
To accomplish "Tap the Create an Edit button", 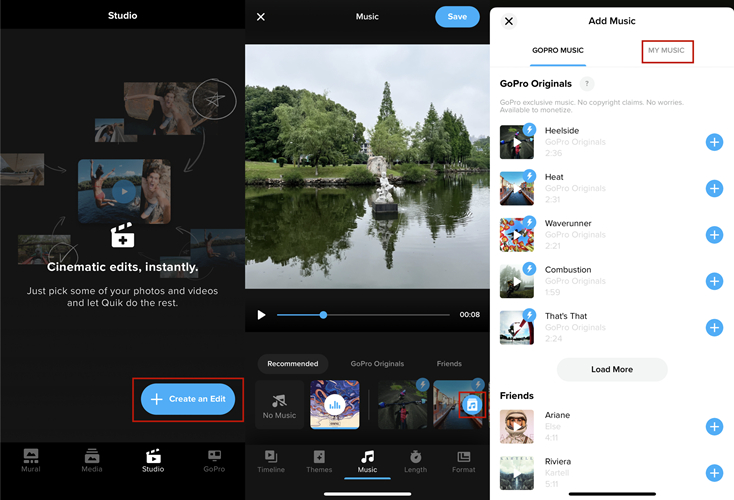I will tap(188, 399).
